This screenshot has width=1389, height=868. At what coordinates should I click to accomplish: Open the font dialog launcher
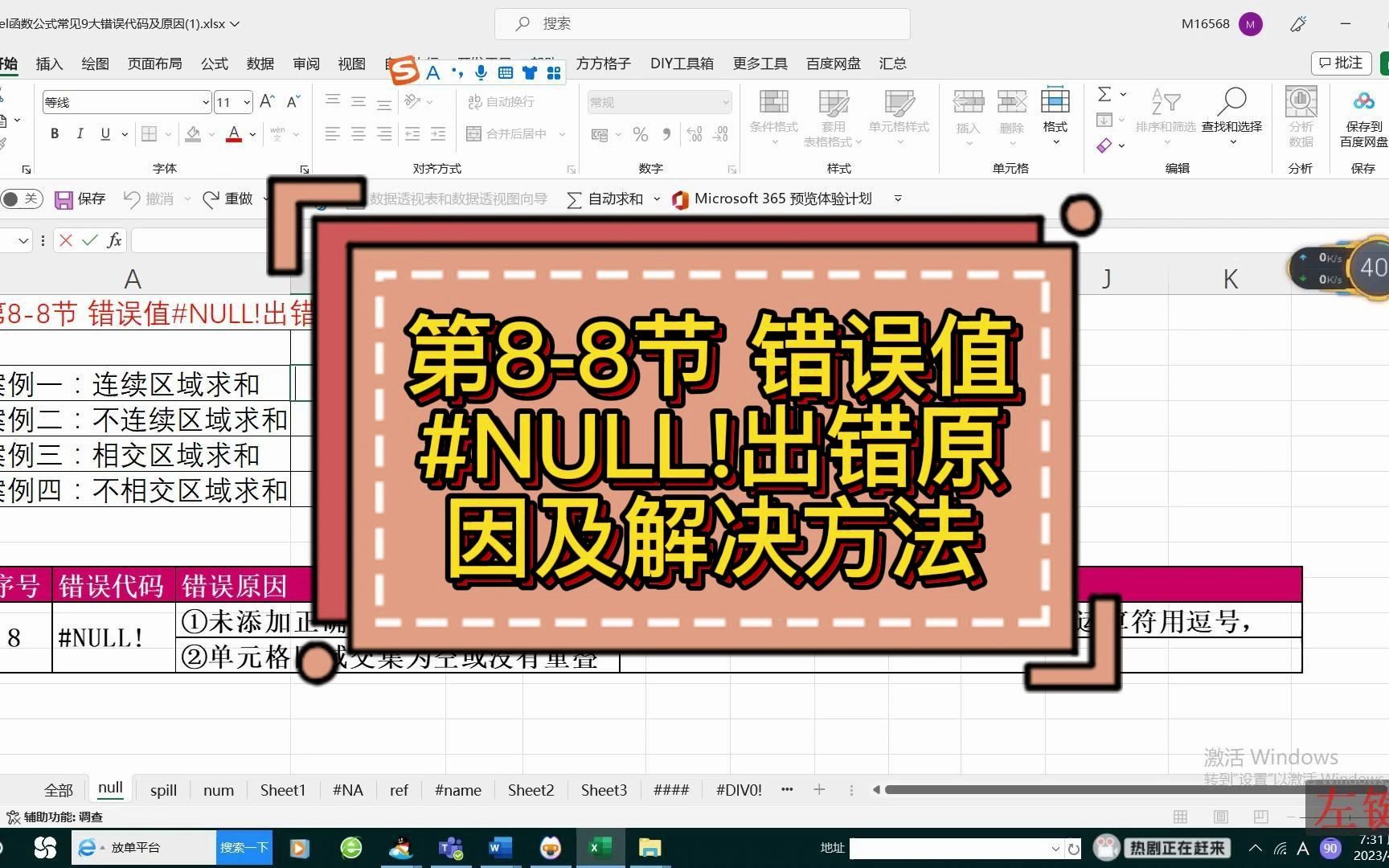click(304, 170)
